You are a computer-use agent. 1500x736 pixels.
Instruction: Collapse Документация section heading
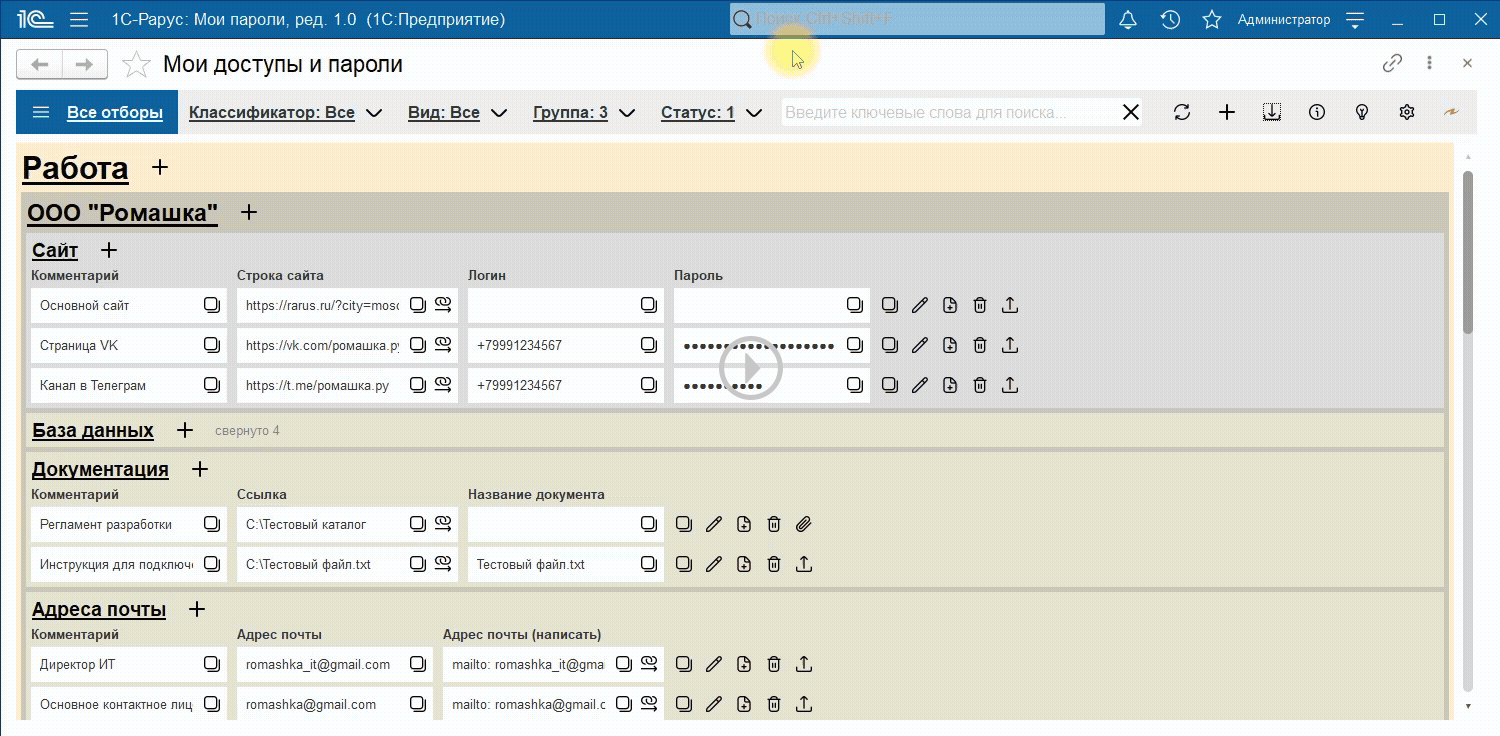click(x=100, y=470)
